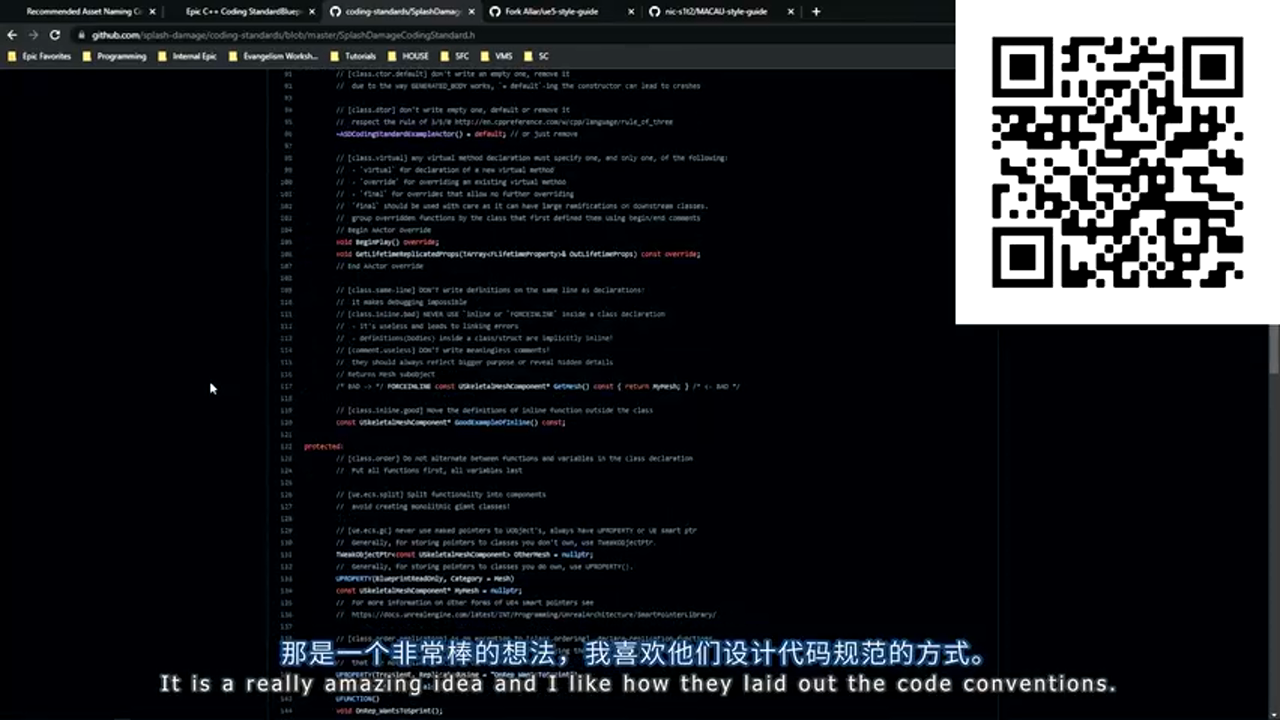1280x720 pixels.
Task: Click the browser forward arrow
Action: tap(33, 35)
